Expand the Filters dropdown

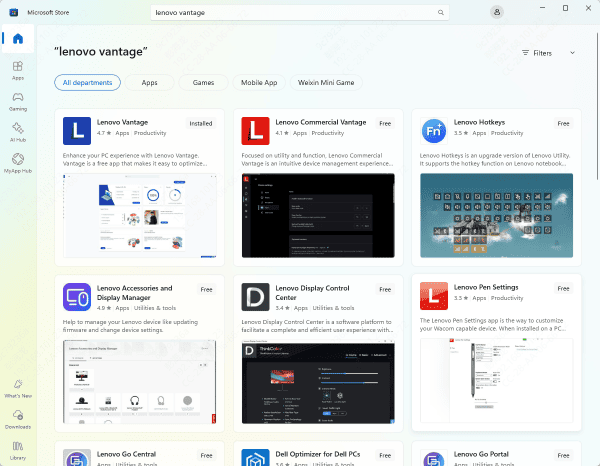[x=548, y=53]
